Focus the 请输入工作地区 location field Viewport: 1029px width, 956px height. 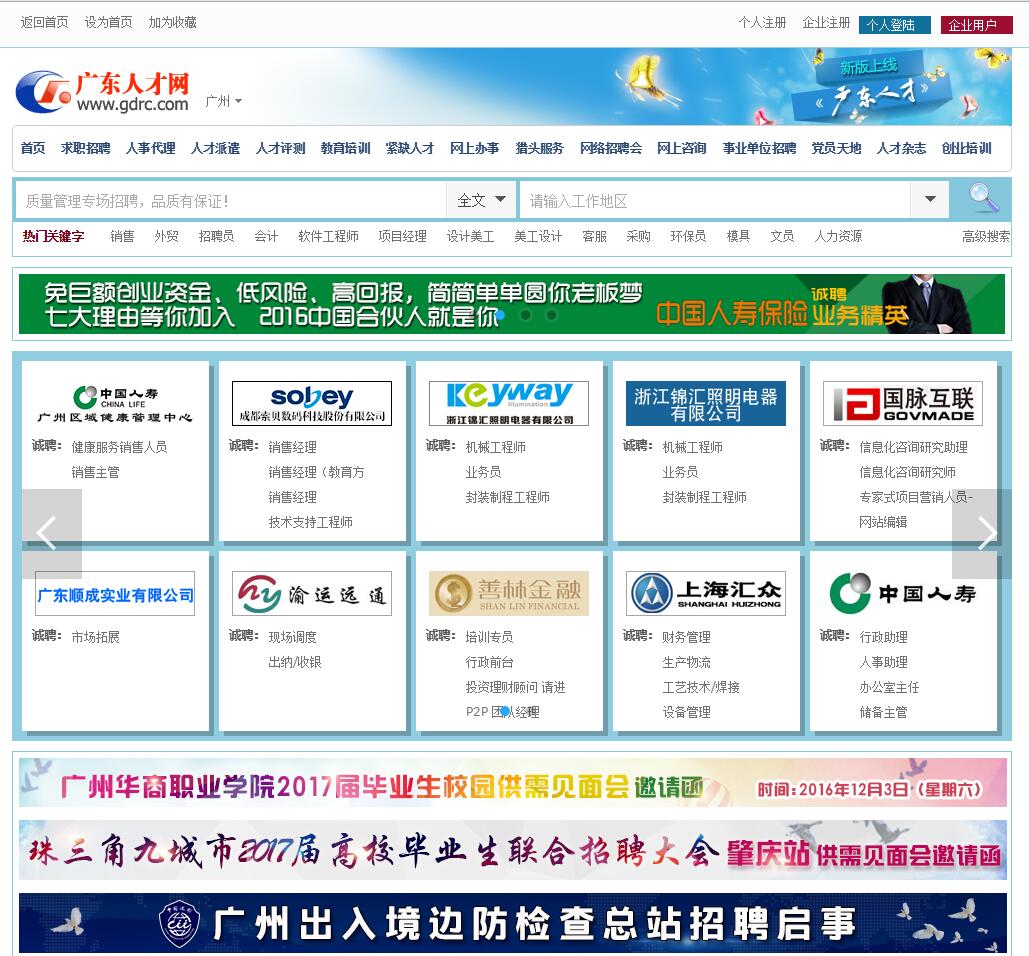[715, 200]
